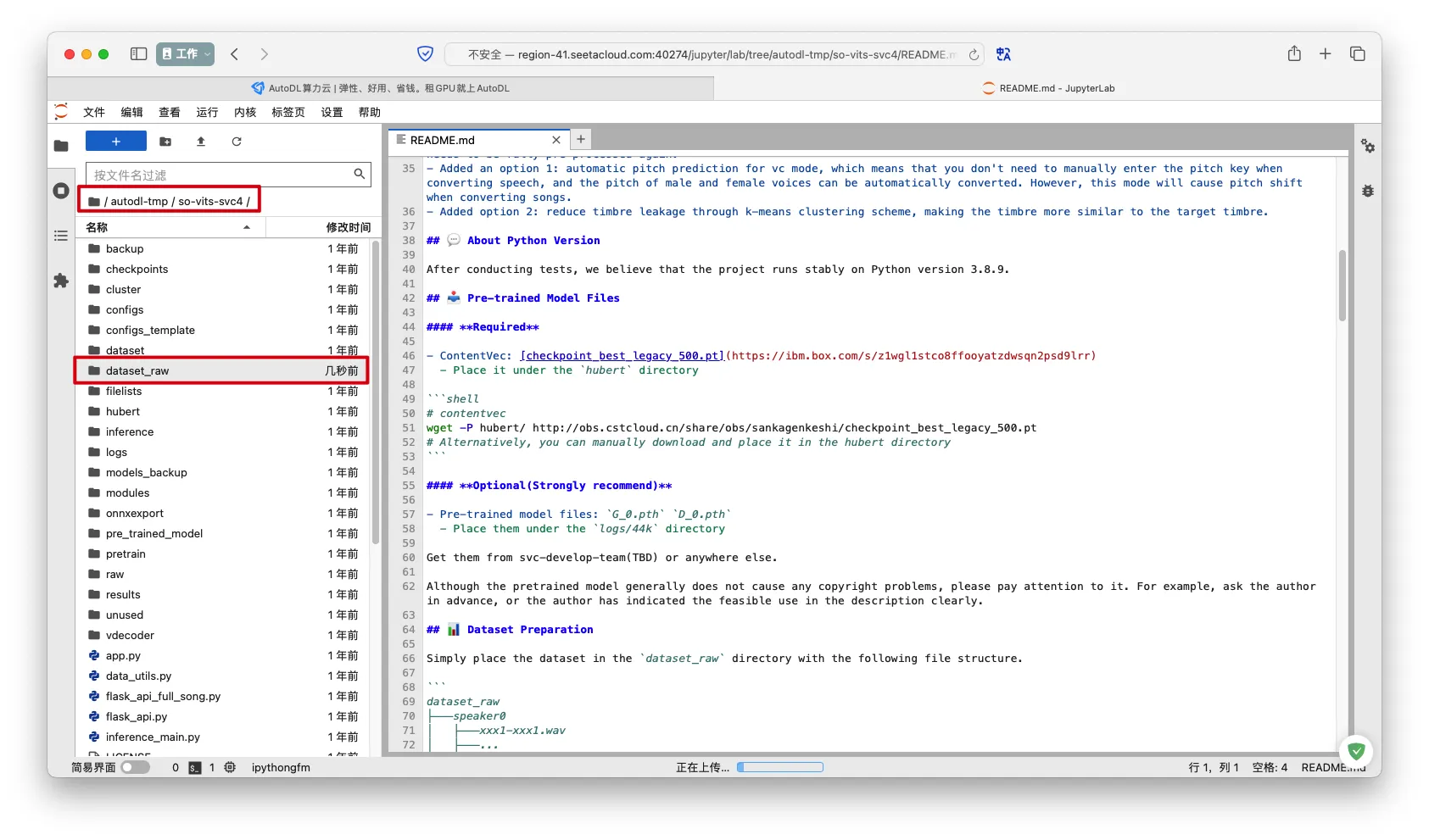Go forward with Safari's forward arrow
This screenshot has height=840, width=1429.
coord(265,54)
